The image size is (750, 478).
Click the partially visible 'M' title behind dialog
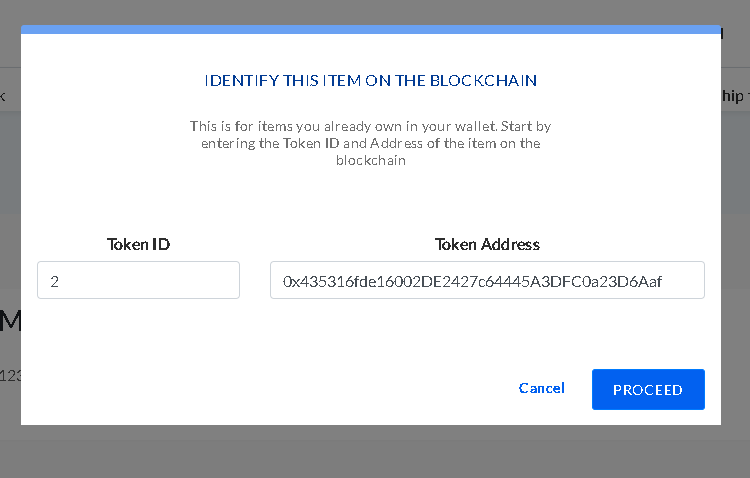click(x=10, y=321)
